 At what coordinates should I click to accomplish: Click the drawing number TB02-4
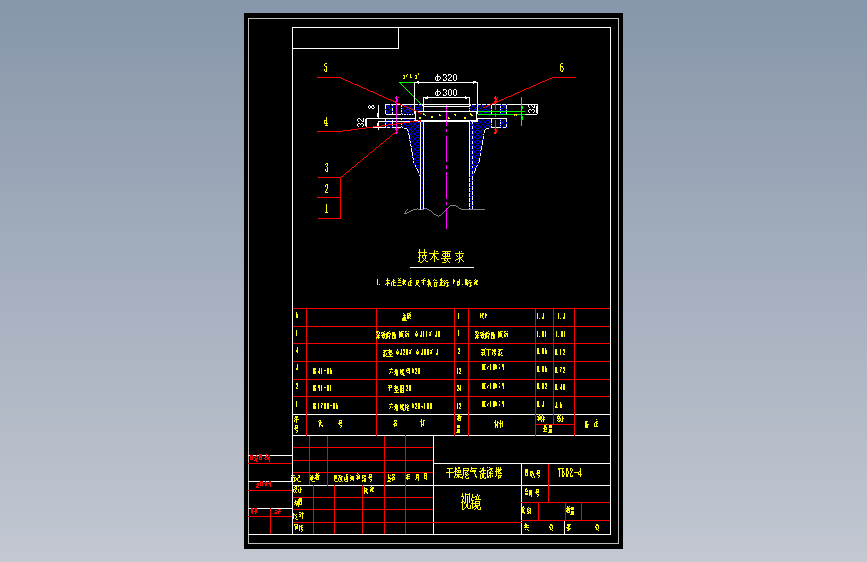tap(570, 473)
